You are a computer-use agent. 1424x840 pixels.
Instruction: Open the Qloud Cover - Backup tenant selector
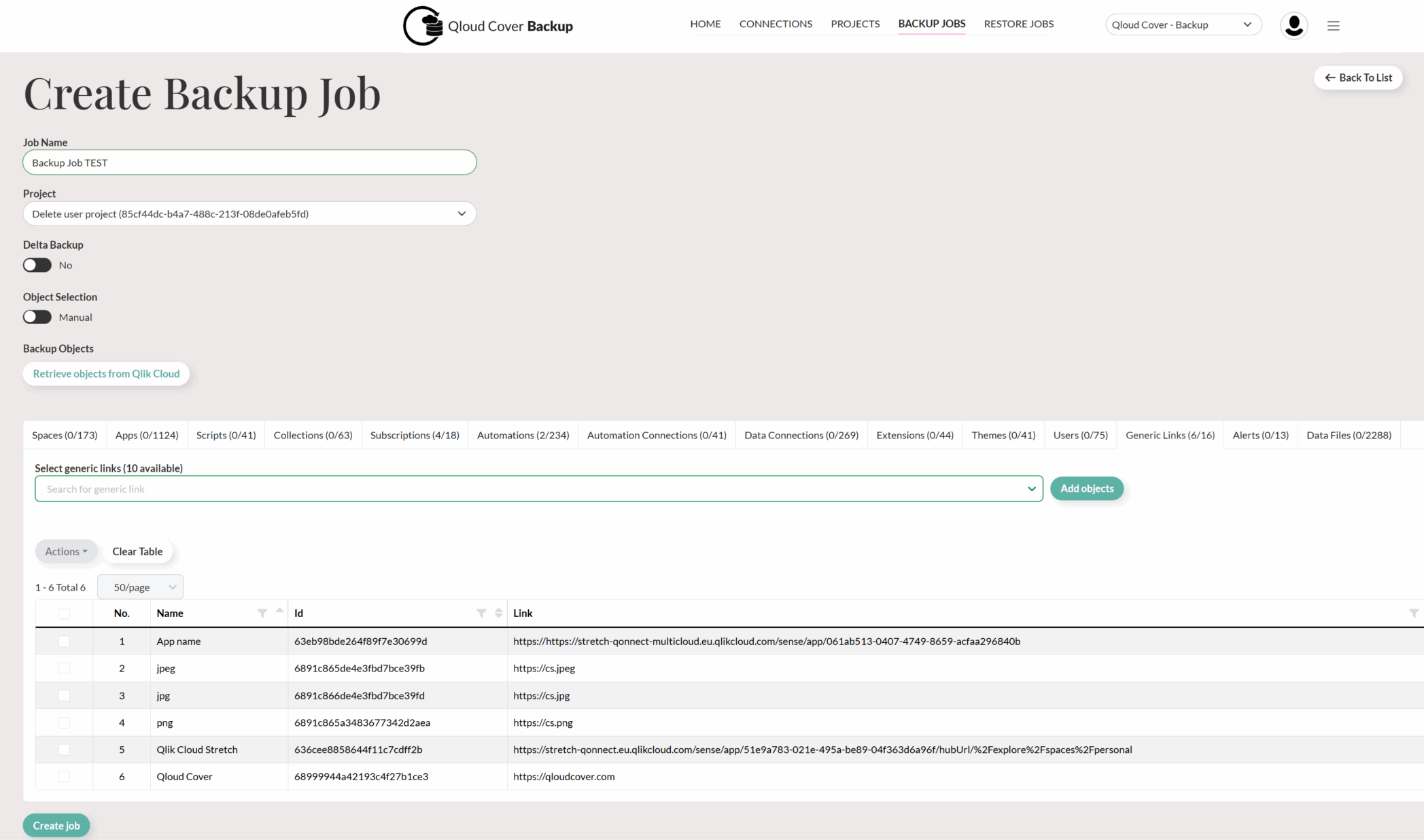click(1183, 25)
